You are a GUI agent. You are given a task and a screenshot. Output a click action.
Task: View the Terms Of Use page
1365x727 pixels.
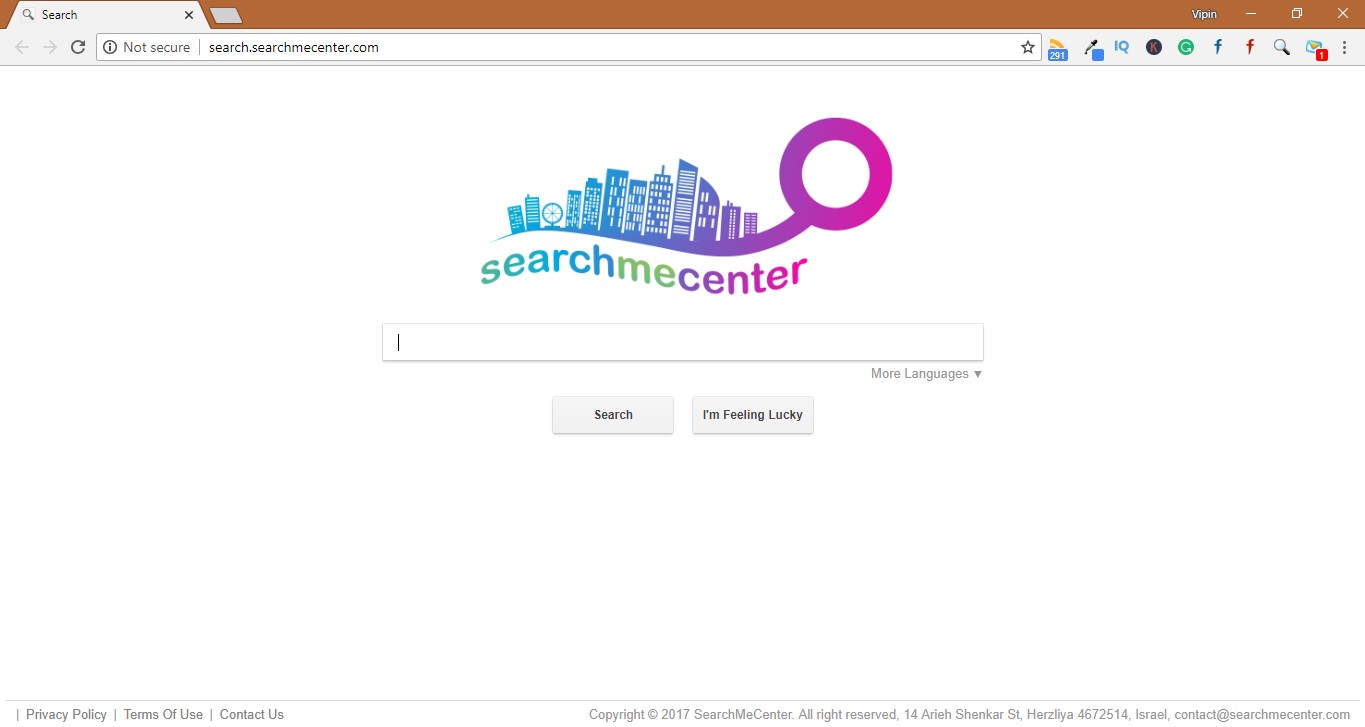tap(163, 714)
